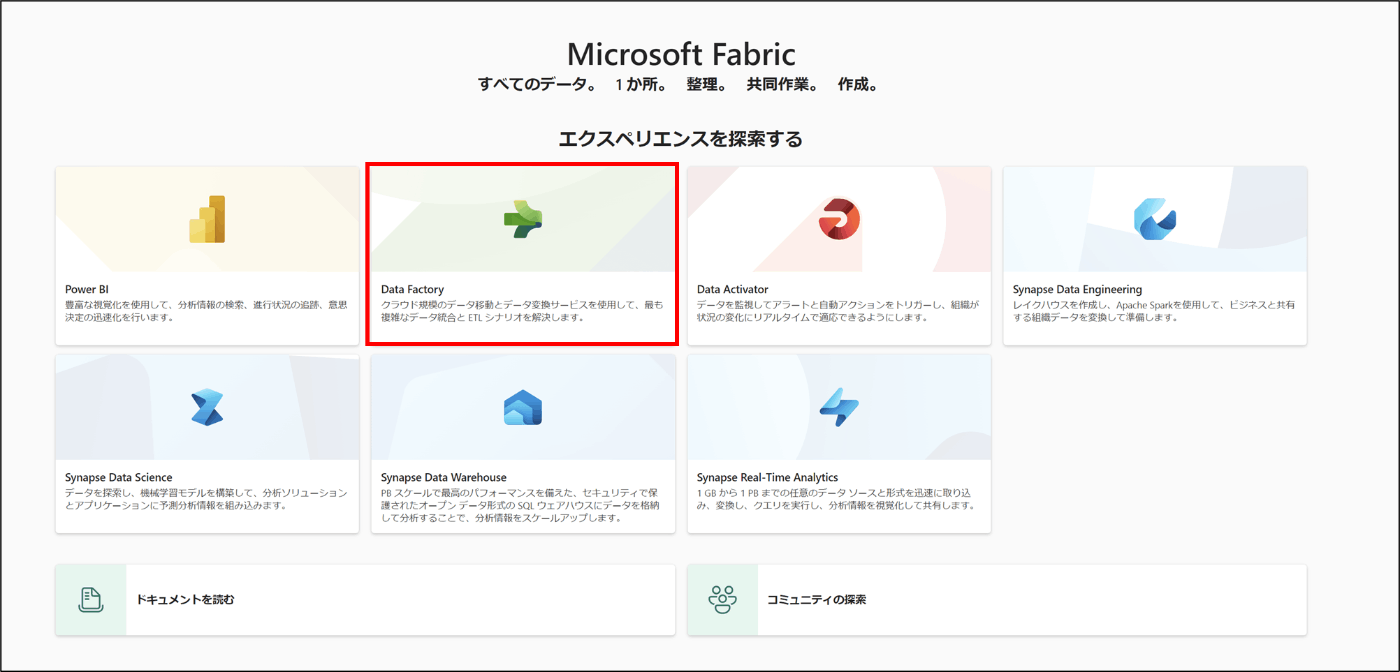Click the Synapse Real-Time Analytics logo icon
This screenshot has height=672, width=1400.
839,407
